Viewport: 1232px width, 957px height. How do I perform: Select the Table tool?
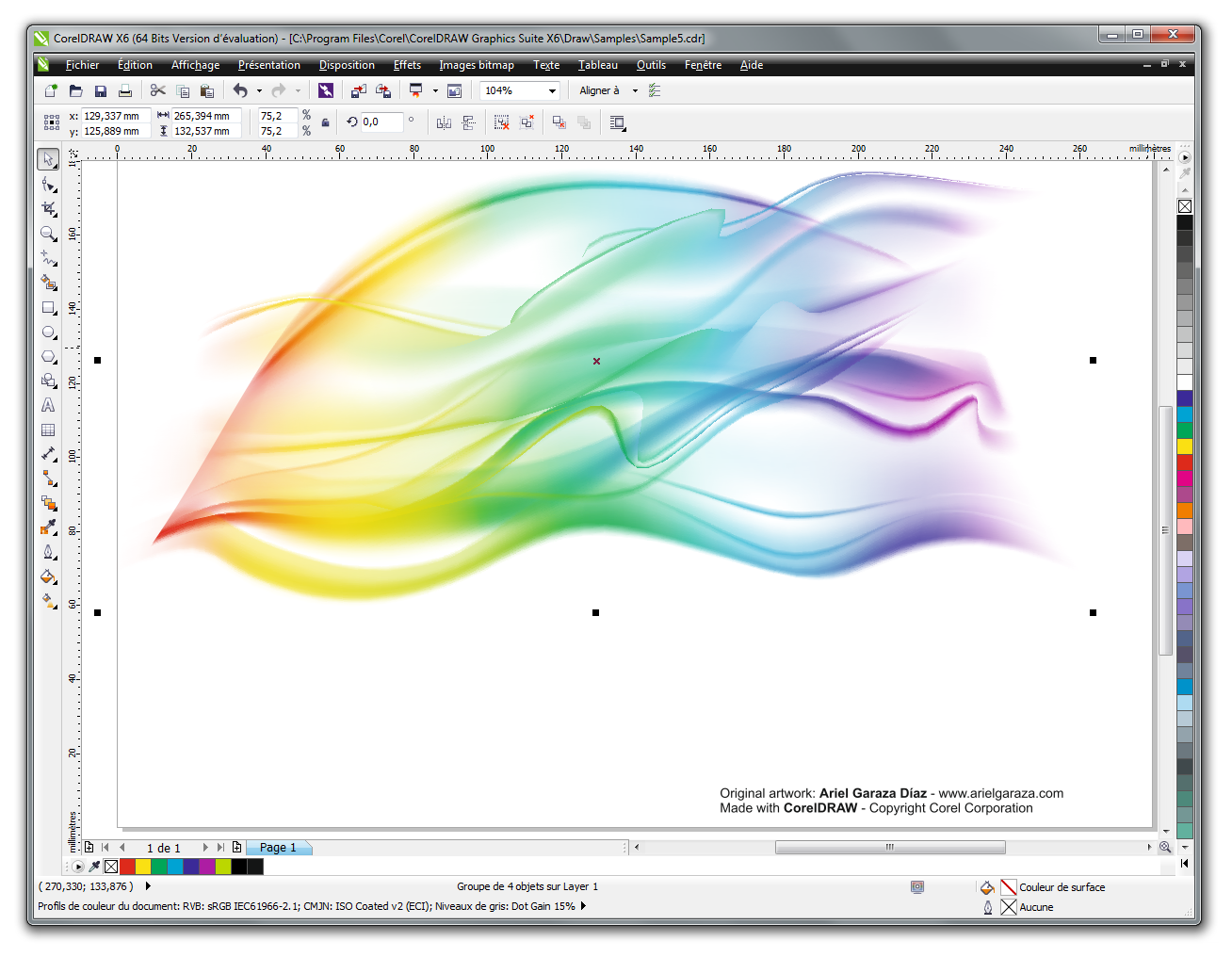tap(48, 430)
